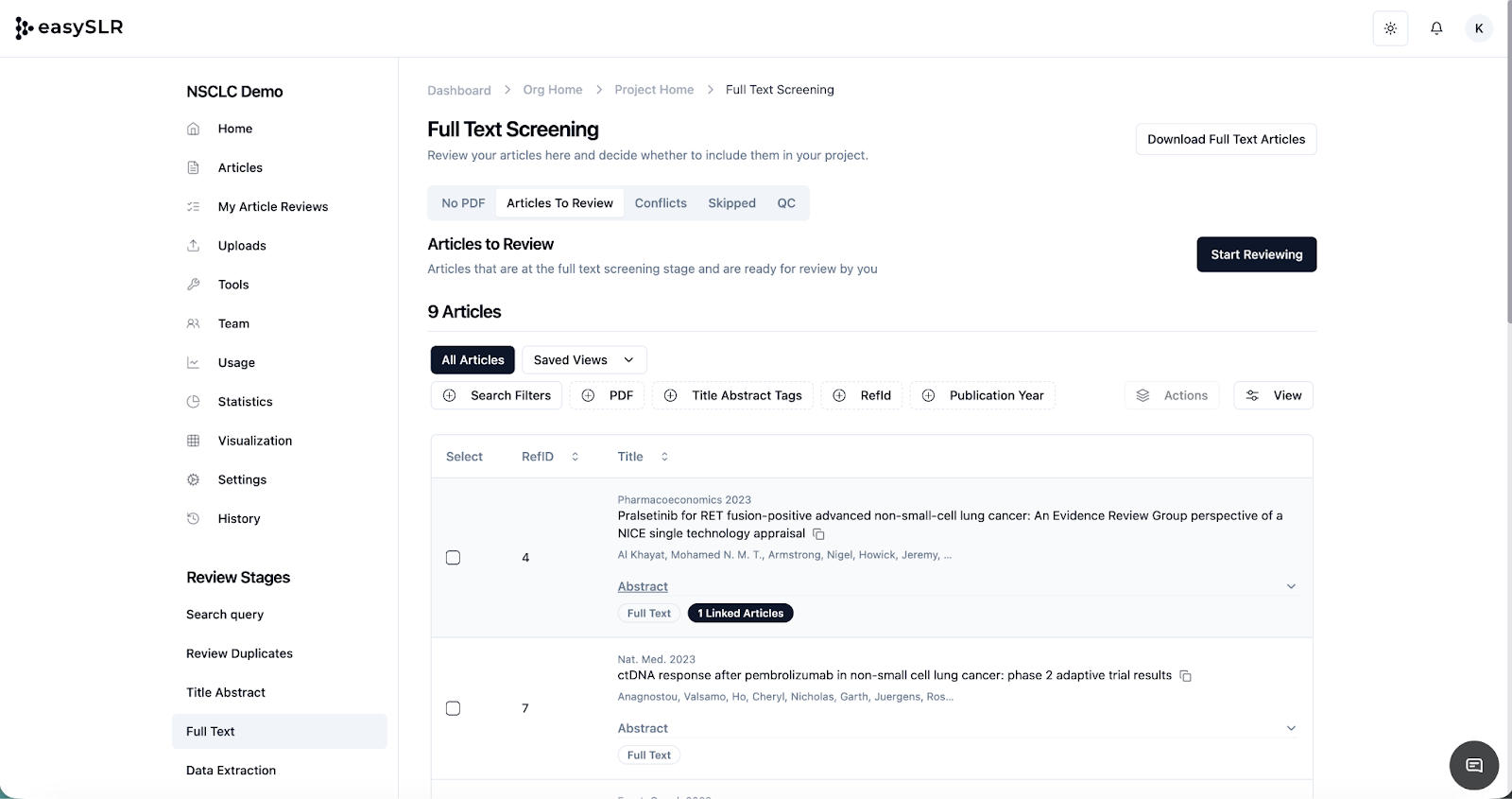The width and height of the screenshot is (1512, 799).
Task: Click Download Full Text Articles
Action: pyautogui.click(x=1226, y=139)
